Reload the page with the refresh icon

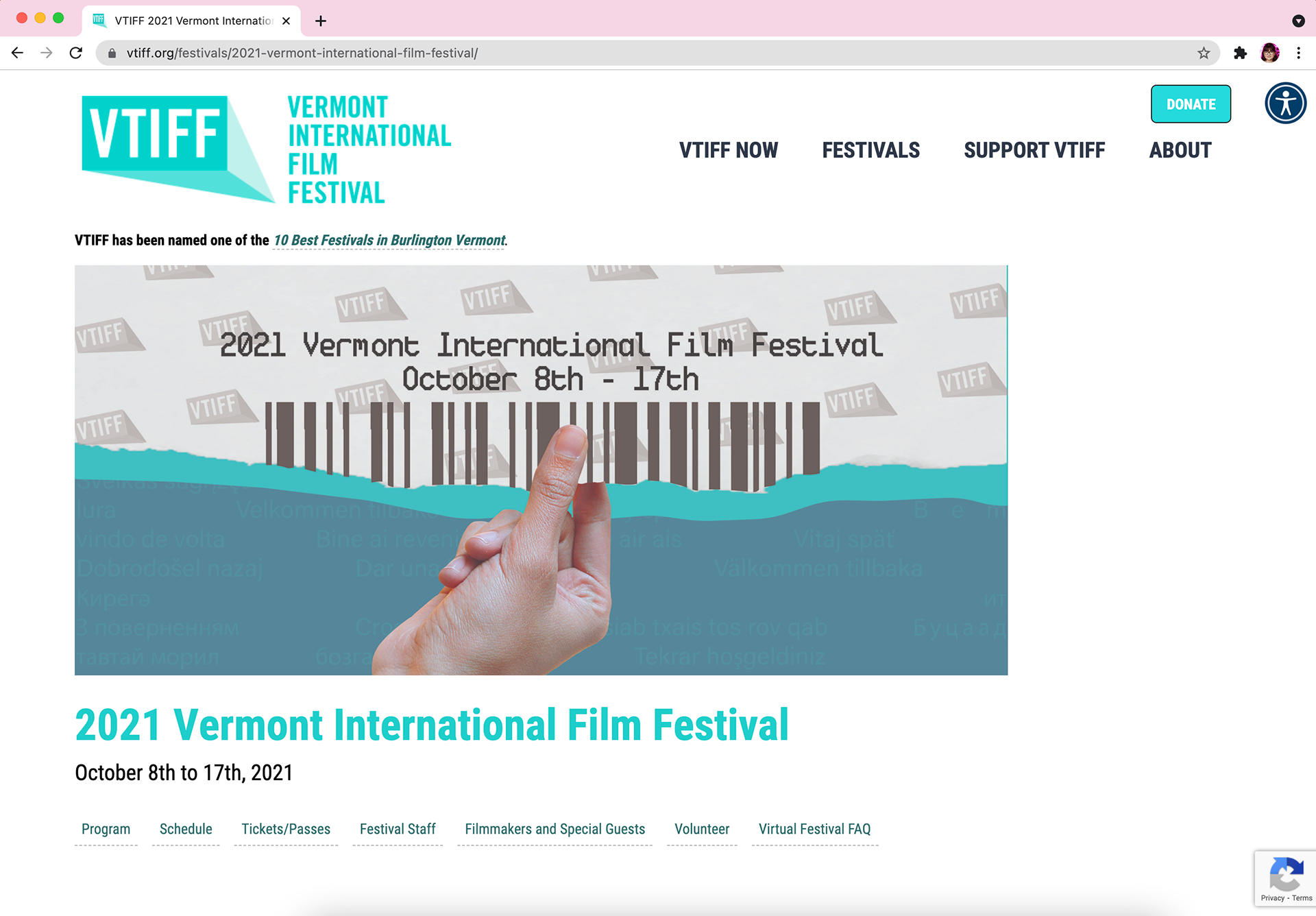click(76, 53)
